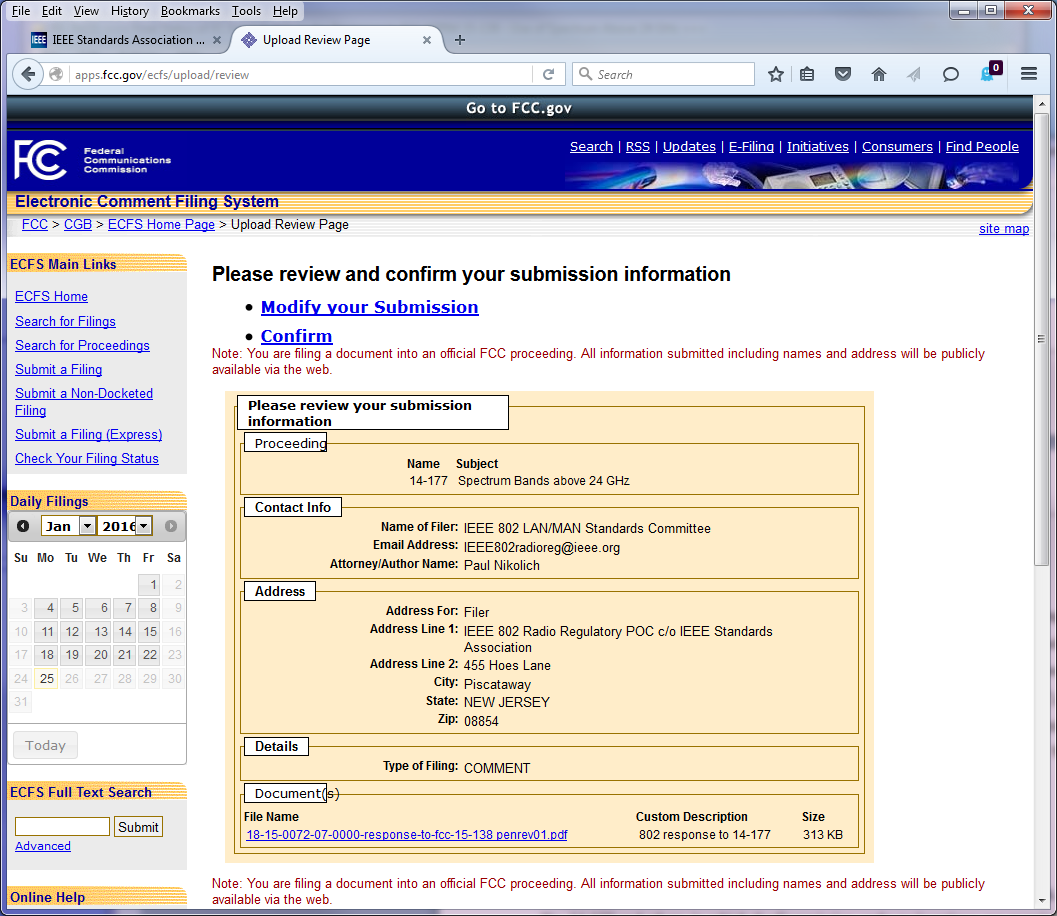Open the Firefox hamburger menu
Viewport: 1057px width, 916px height.
(1029, 74)
